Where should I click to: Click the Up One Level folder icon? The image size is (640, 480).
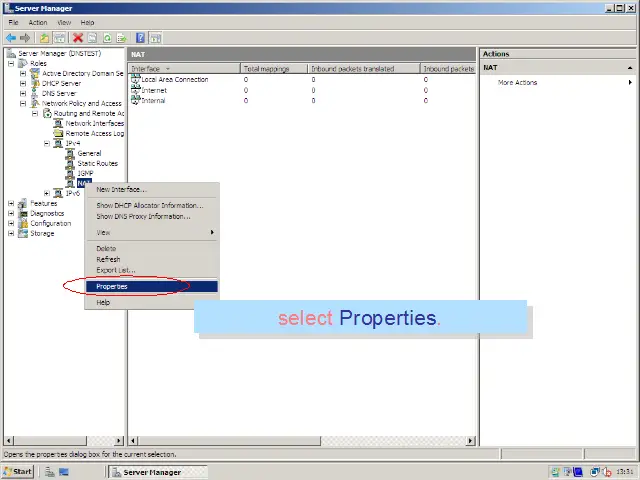pos(45,38)
